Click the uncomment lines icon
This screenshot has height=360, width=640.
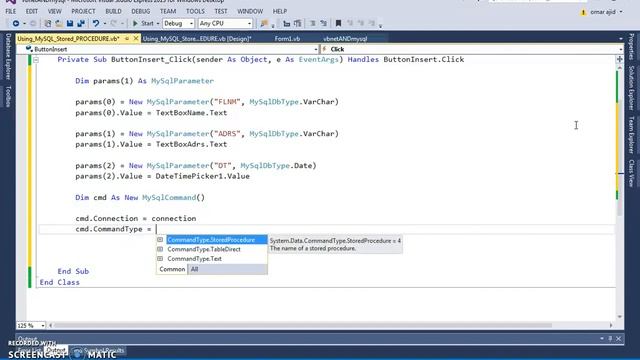pyautogui.click(x=324, y=24)
